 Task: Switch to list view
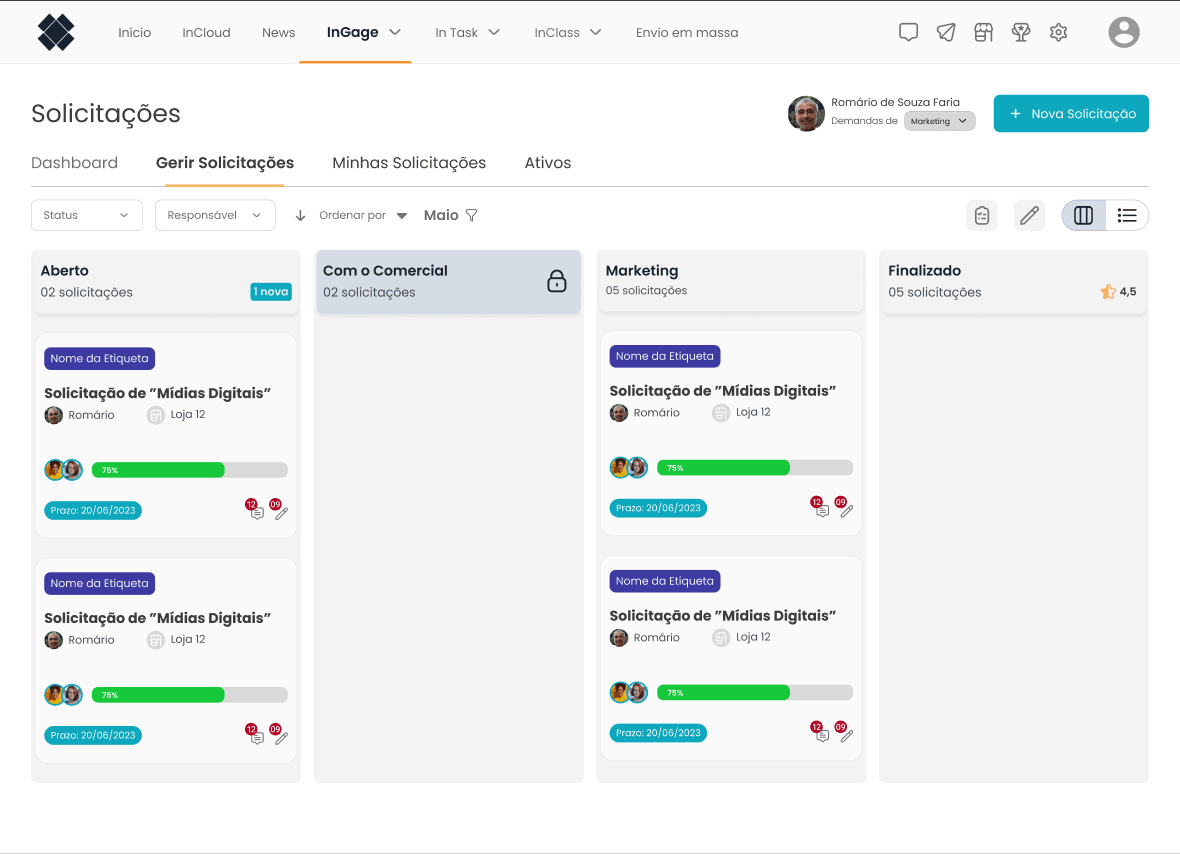click(1127, 215)
